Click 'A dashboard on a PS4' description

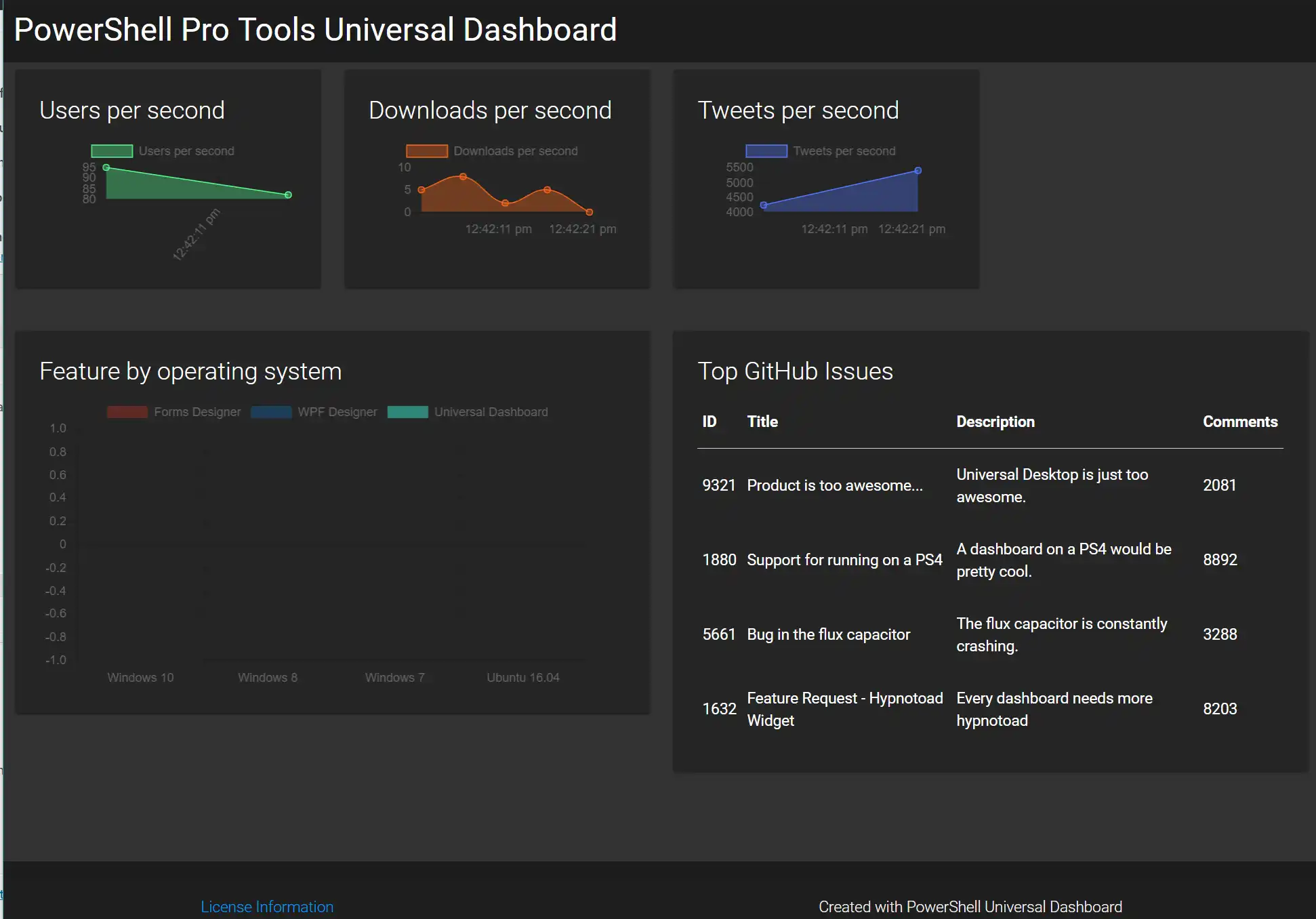(x=1063, y=560)
